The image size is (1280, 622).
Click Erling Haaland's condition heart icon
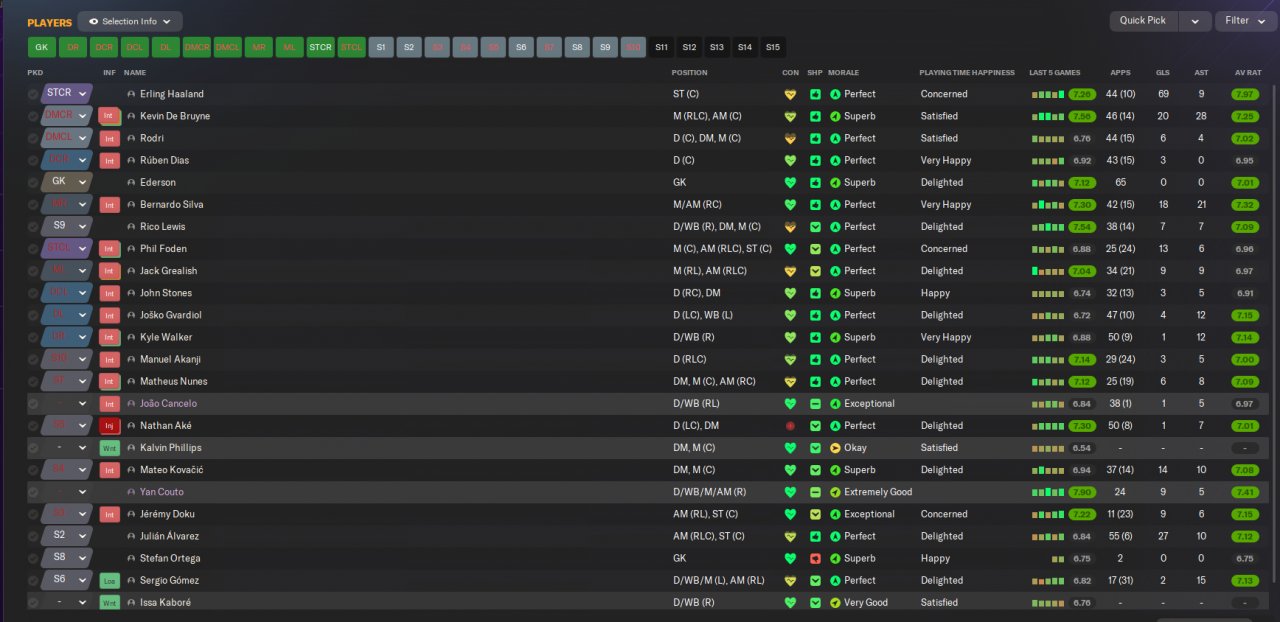(x=790, y=94)
